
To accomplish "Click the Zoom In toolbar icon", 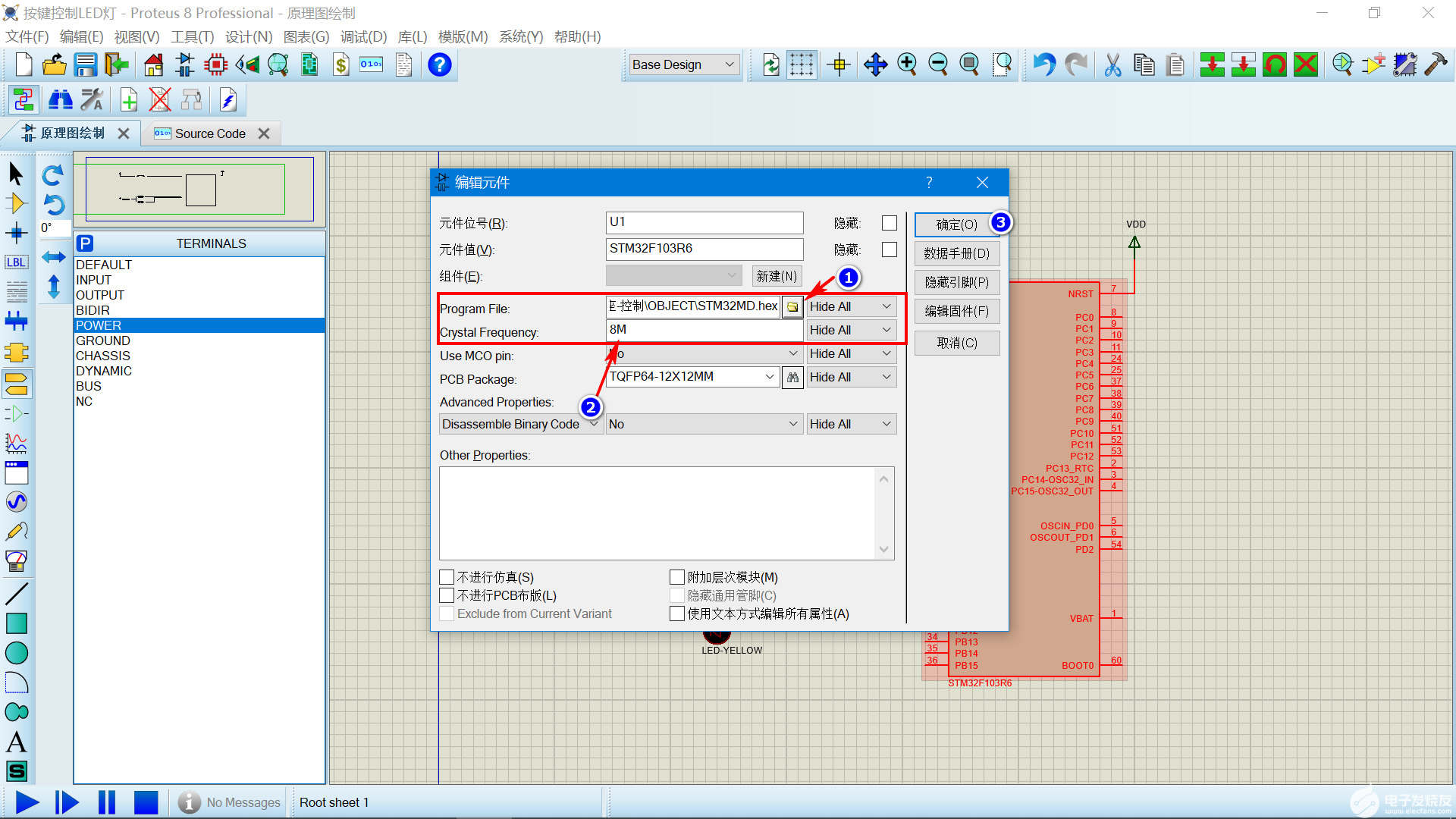I will [x=907, y=65].
